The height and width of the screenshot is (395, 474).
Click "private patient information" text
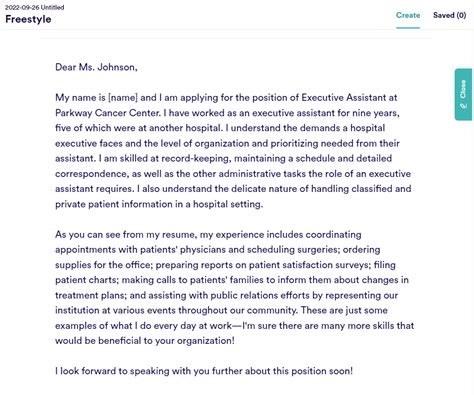pyautogui.click(x=114, y=204)
